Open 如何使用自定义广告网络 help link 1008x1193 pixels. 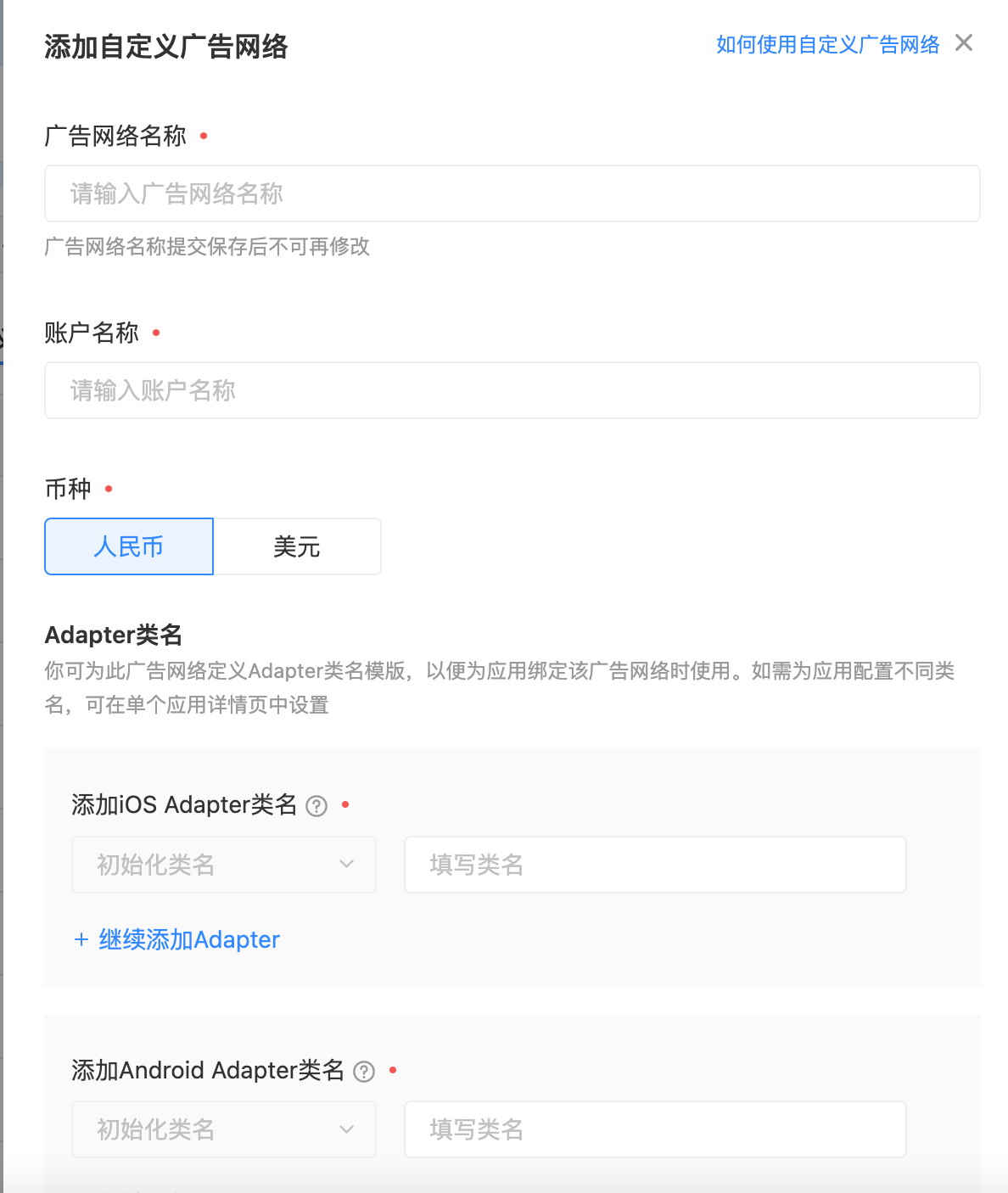click(827, 45)
